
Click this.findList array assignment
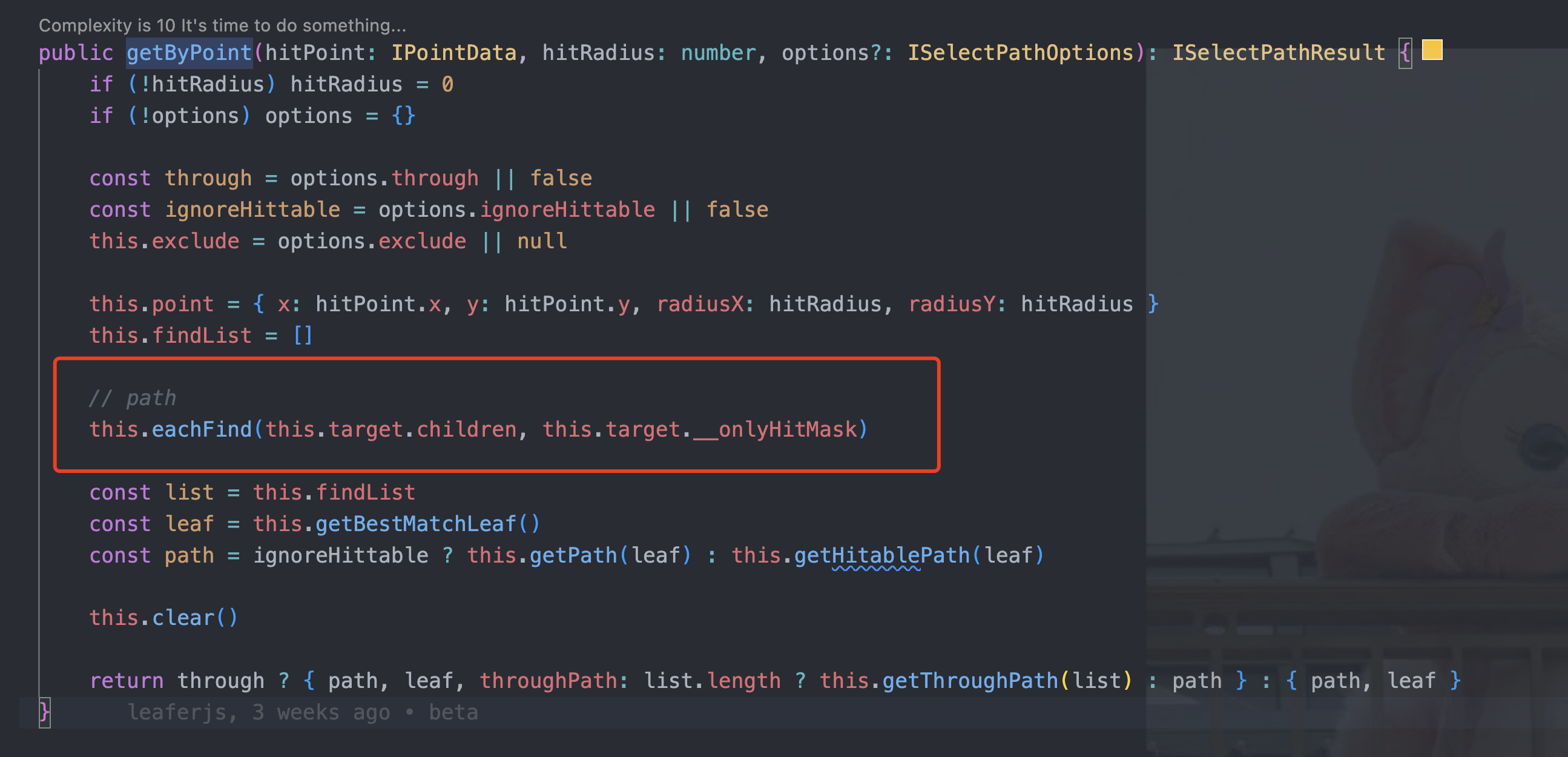tap(201, 334)
